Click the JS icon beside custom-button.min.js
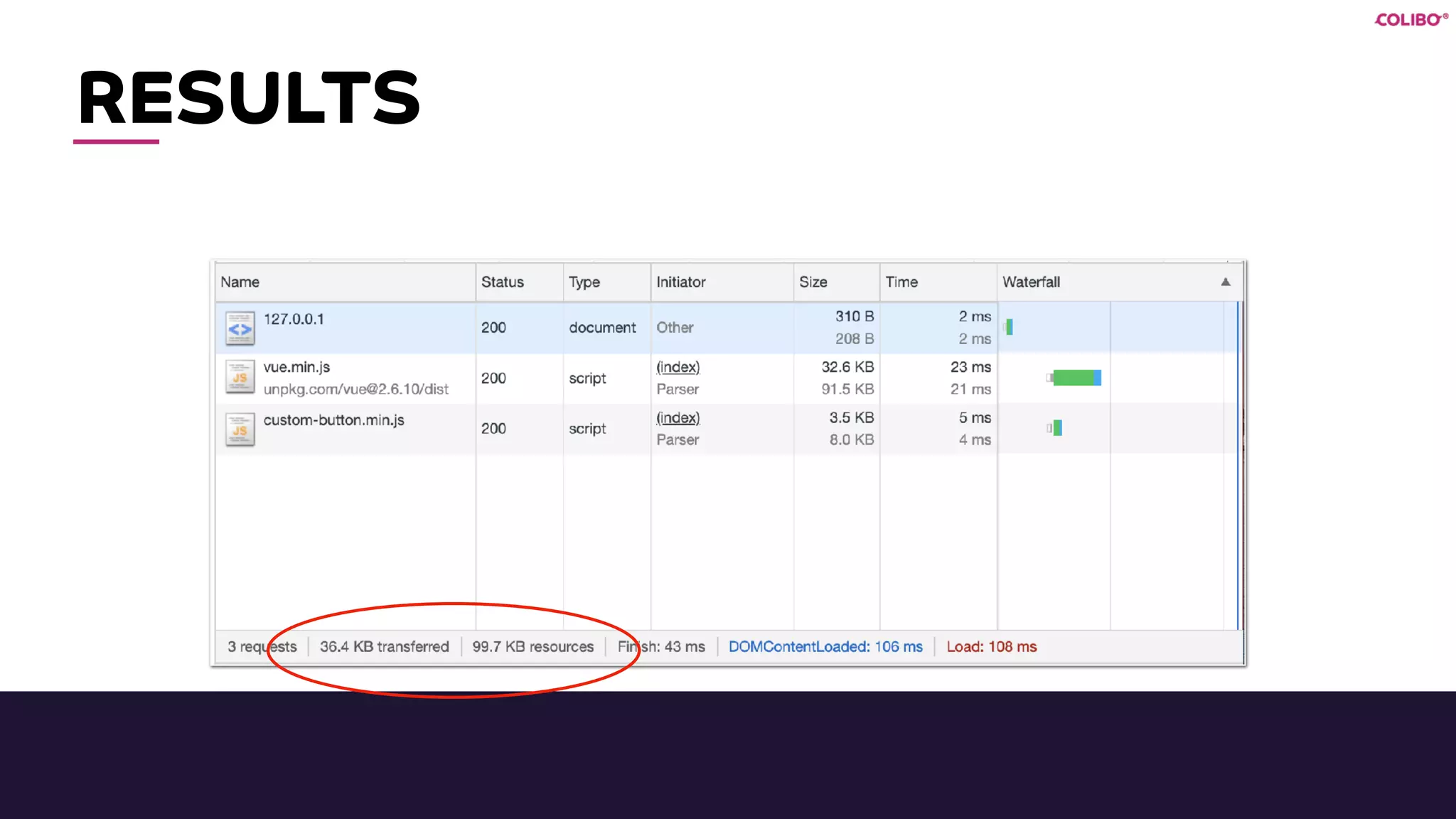Viewport: 1456px width, 819px height. pyautogui.click(x=240, y=429)
